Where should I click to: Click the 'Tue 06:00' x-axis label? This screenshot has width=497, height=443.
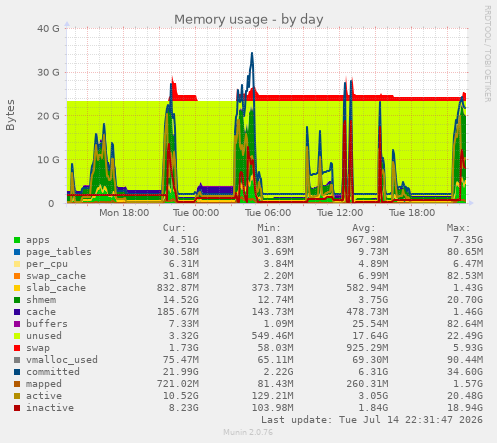pyautogui.click(x=268, y=213)
